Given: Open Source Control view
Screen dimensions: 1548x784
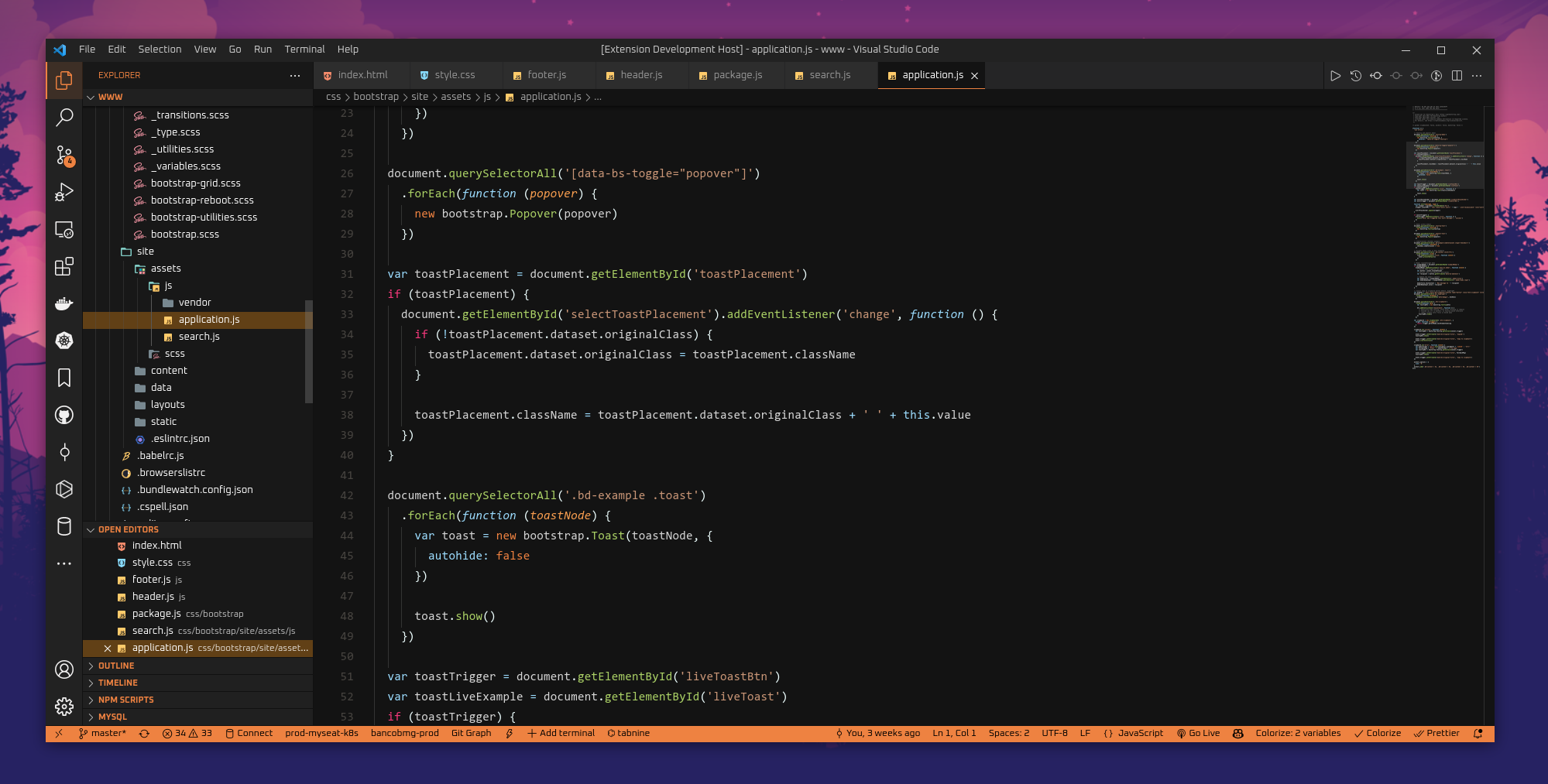Looking at the screenshot, I should pos(64,155).
